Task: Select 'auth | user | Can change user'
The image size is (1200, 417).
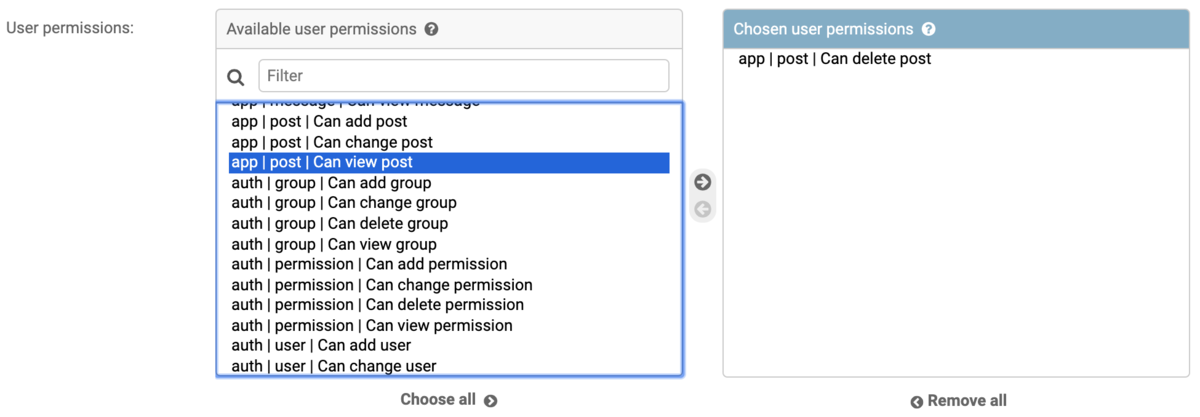Action: point(449,366)
